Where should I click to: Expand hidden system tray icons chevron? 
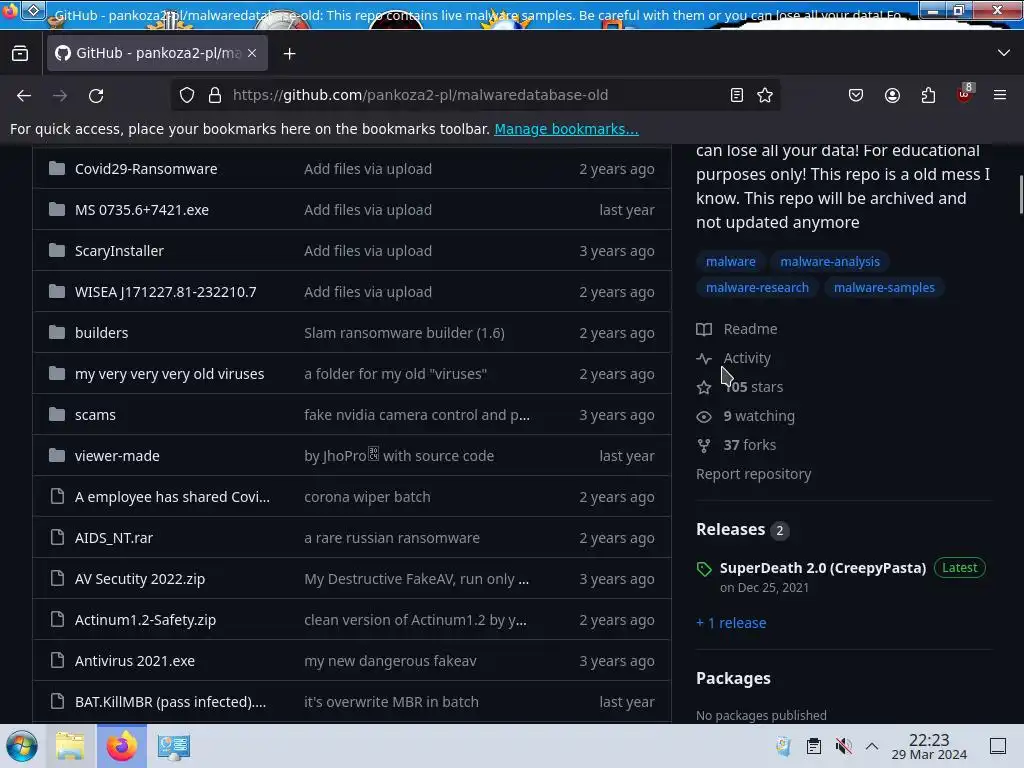click(872, 746)
